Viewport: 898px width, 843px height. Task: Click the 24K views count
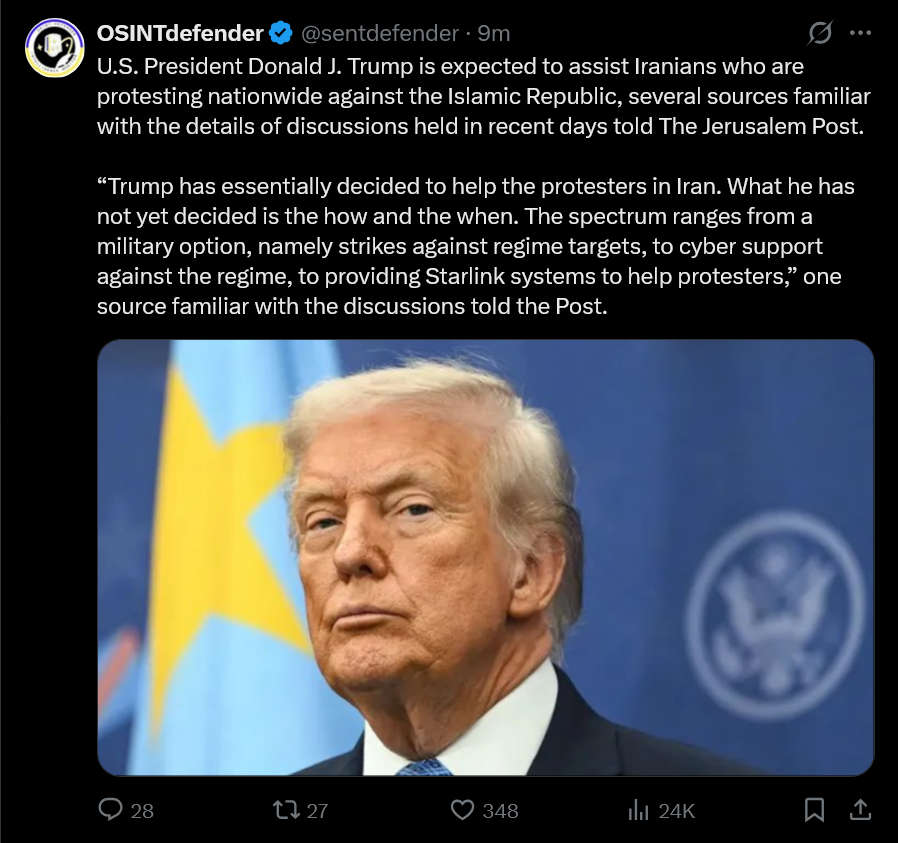click(676, 810)
